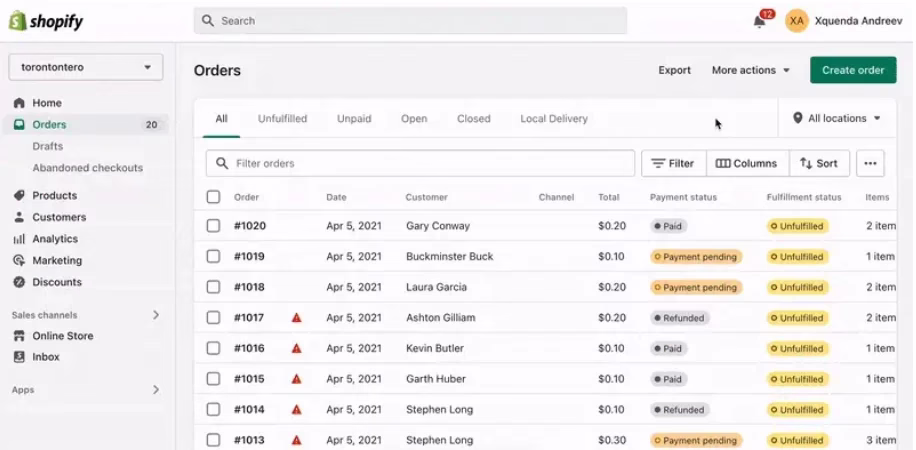Switch to the Local Delivery tab
The width and height of the screenshot is (916, 450).
click(x=553, y=118)
